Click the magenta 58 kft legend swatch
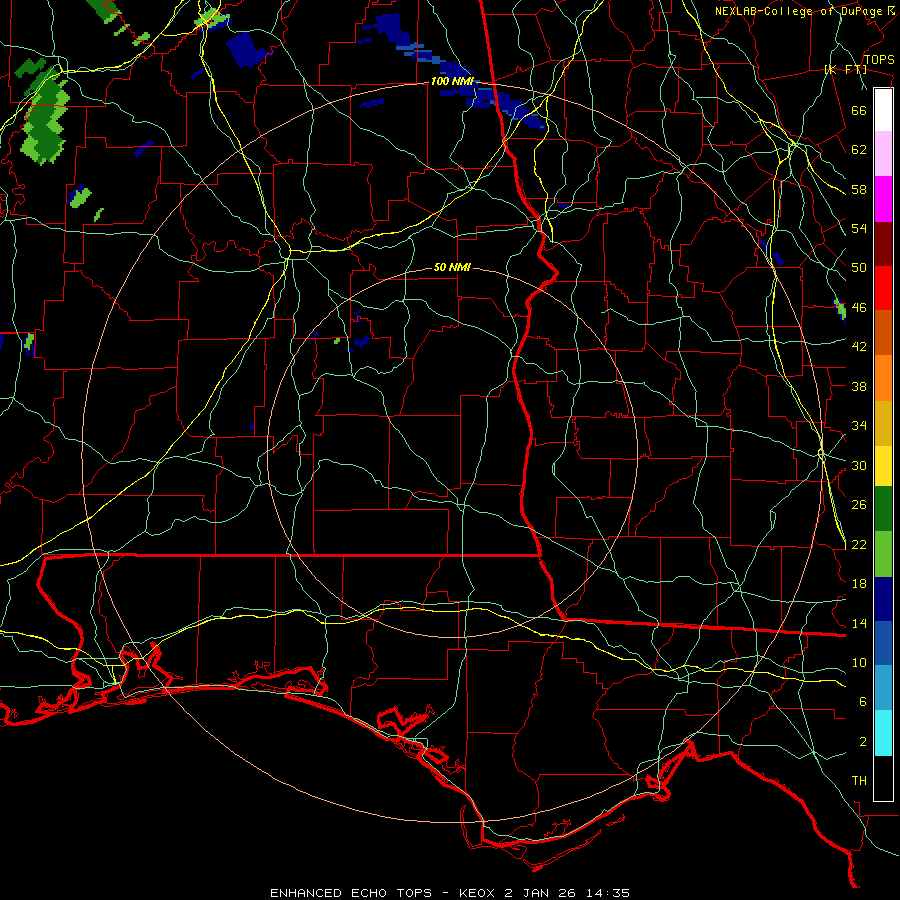Image resolution: width=900 pixels, height=900 pixels. (x=883, y=199)
